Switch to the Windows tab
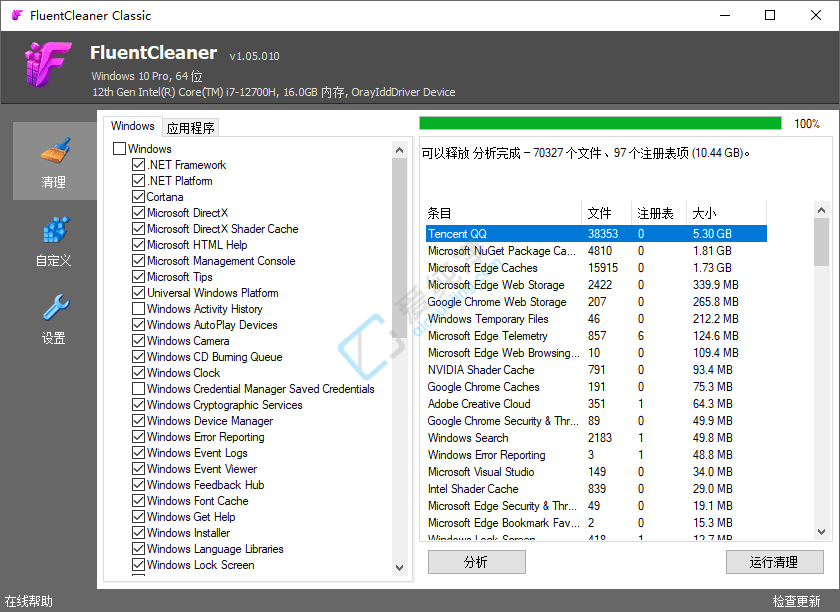 pyautogui.click(x=132, y=126)
